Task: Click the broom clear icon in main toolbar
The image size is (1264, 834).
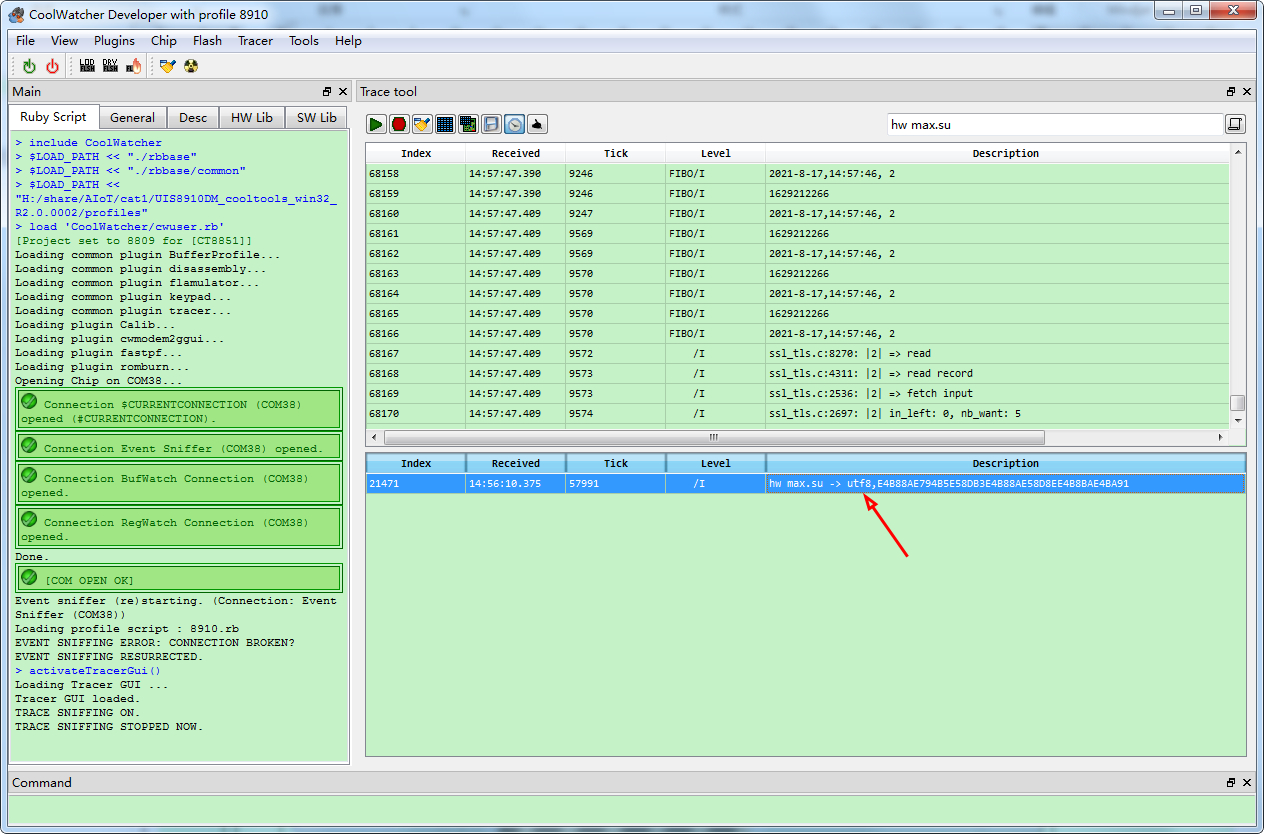Action: pyautogui.click(x=167, y=66)
